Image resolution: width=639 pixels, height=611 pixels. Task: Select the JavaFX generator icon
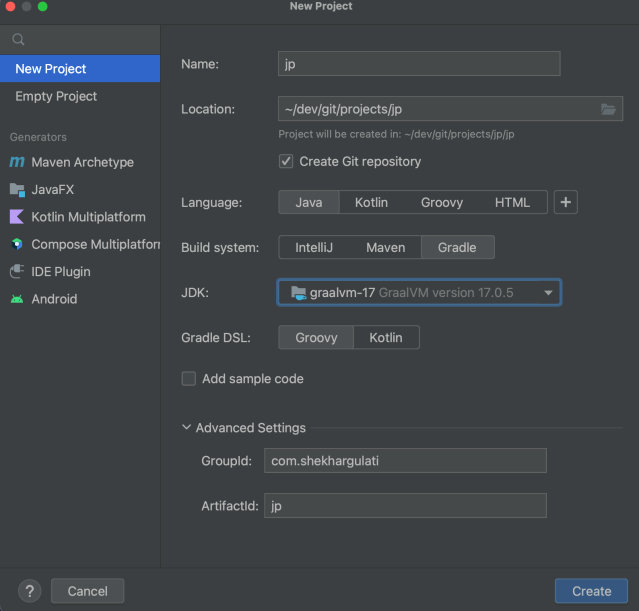[x=17, y=190]
